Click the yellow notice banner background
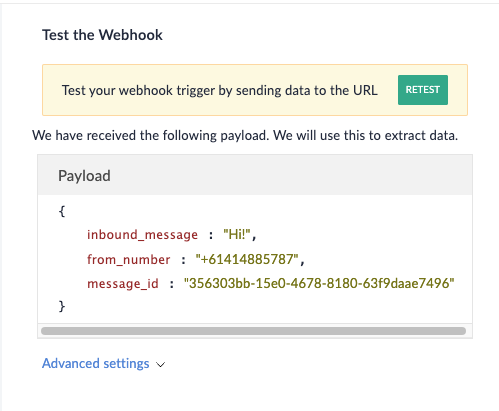Viewport: 499px width, 411px height. pos(255,90)
